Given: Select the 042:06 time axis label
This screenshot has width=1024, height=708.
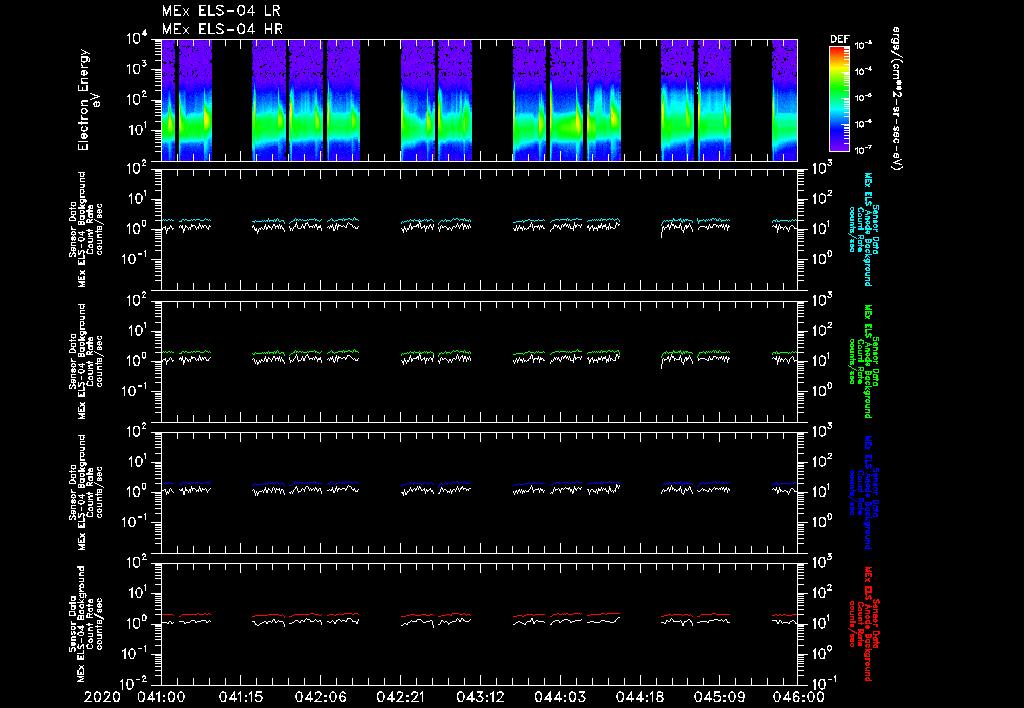Looking at the screenshot, I should click(321, 697).
